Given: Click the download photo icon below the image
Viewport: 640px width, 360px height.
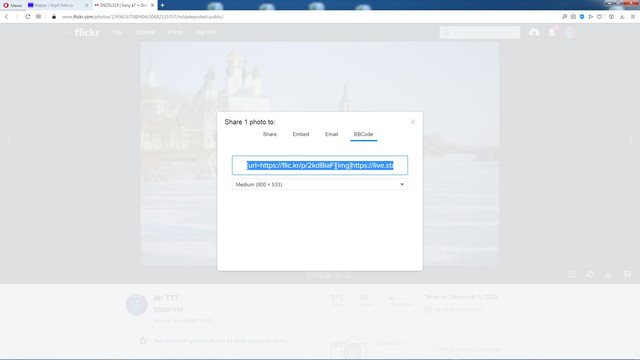Looking at the screenshot, I should [x=608, y=275].
